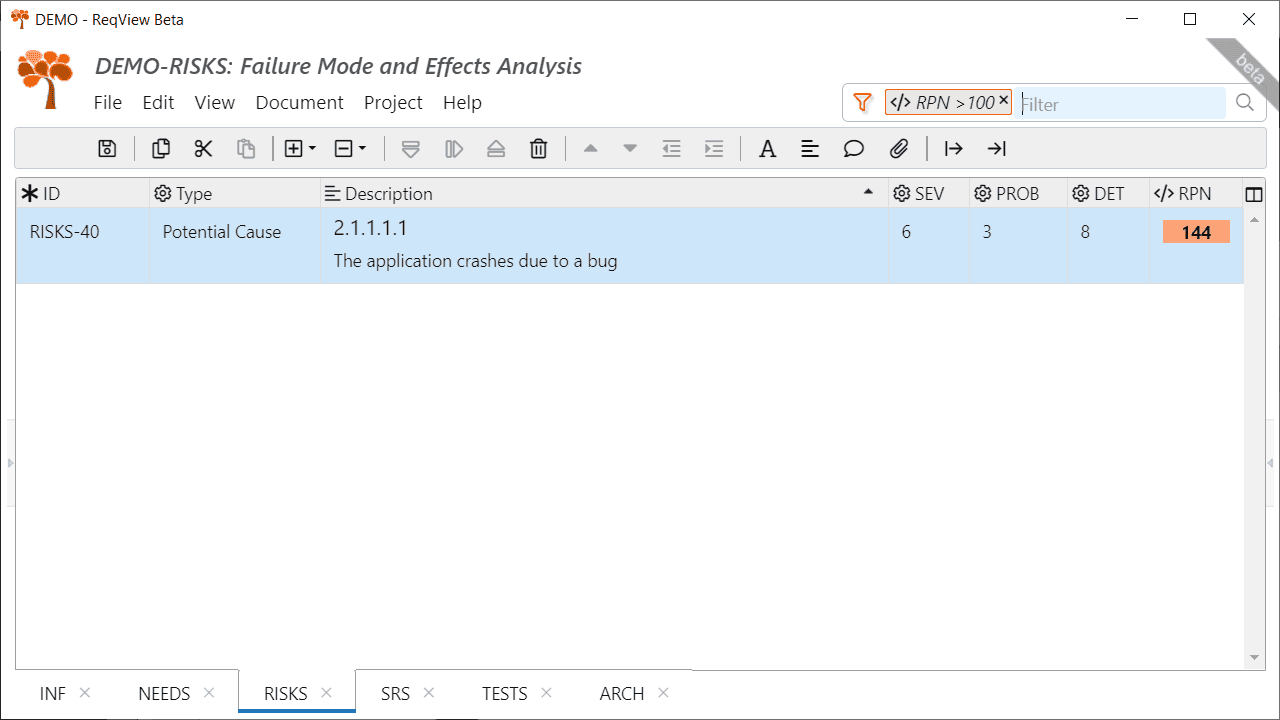Close the INF tab
The image size is (1280, 720).
coord(85,692)
